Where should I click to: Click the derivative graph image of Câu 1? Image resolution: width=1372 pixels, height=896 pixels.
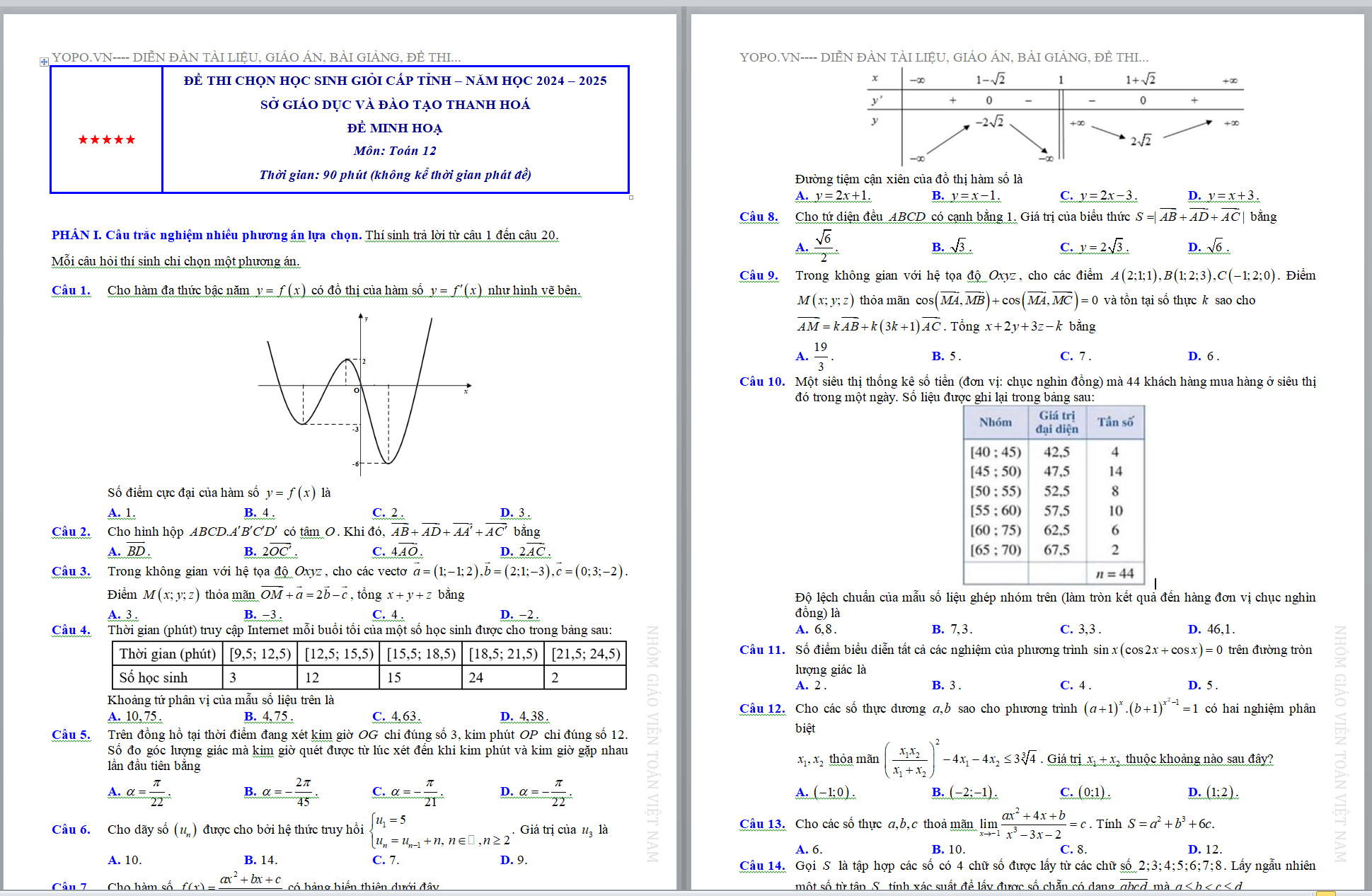coord(364,394)
